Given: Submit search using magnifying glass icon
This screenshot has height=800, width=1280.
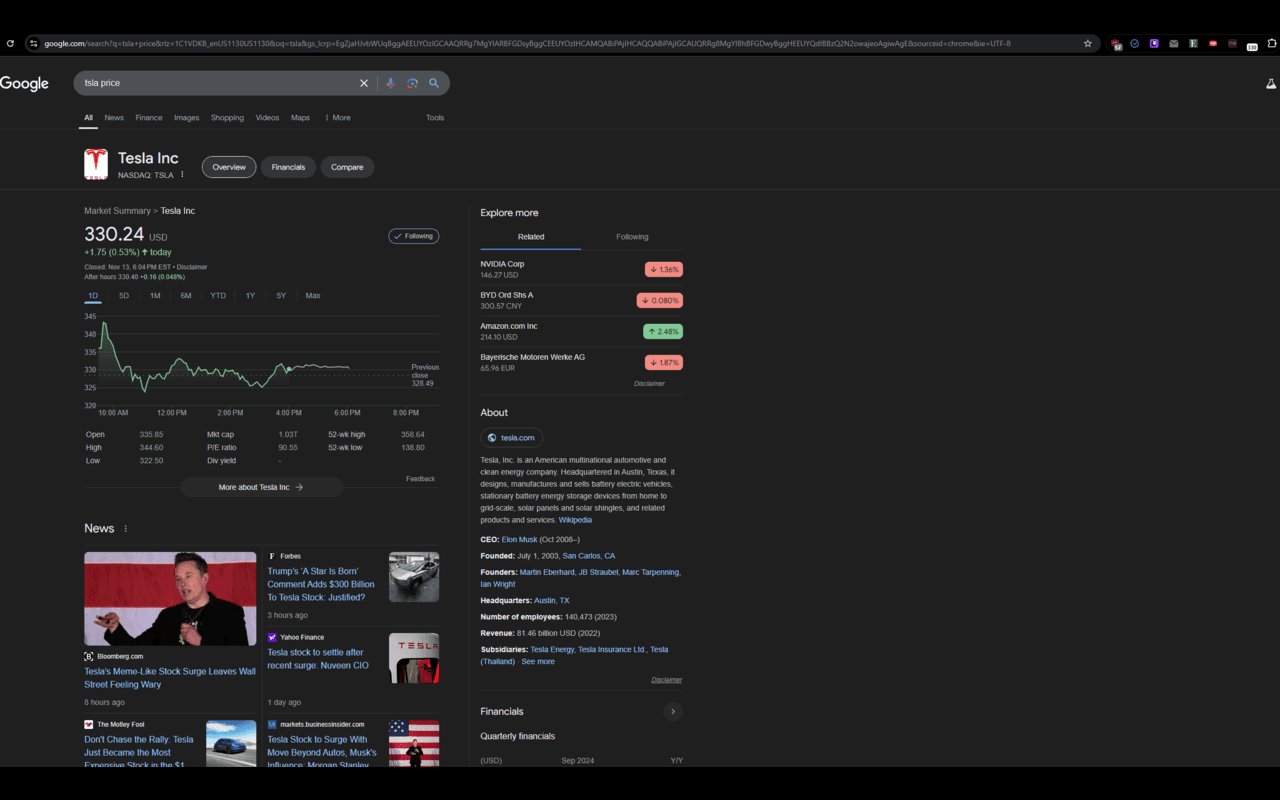Looking at the screenshot, I should 434,83.
